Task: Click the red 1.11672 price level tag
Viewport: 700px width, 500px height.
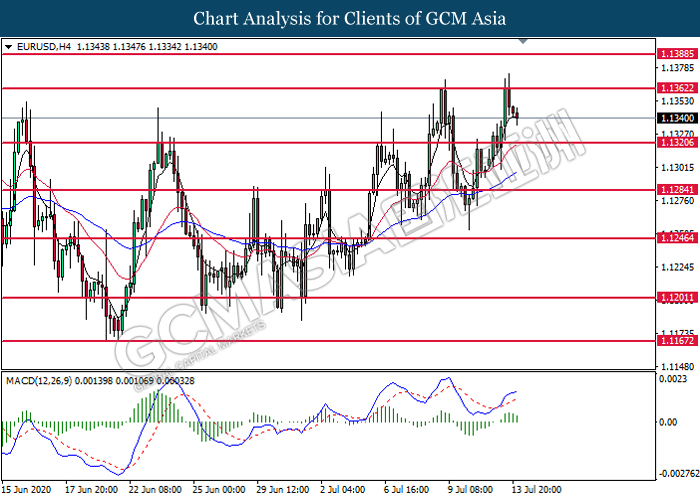Action: (677, 341)
